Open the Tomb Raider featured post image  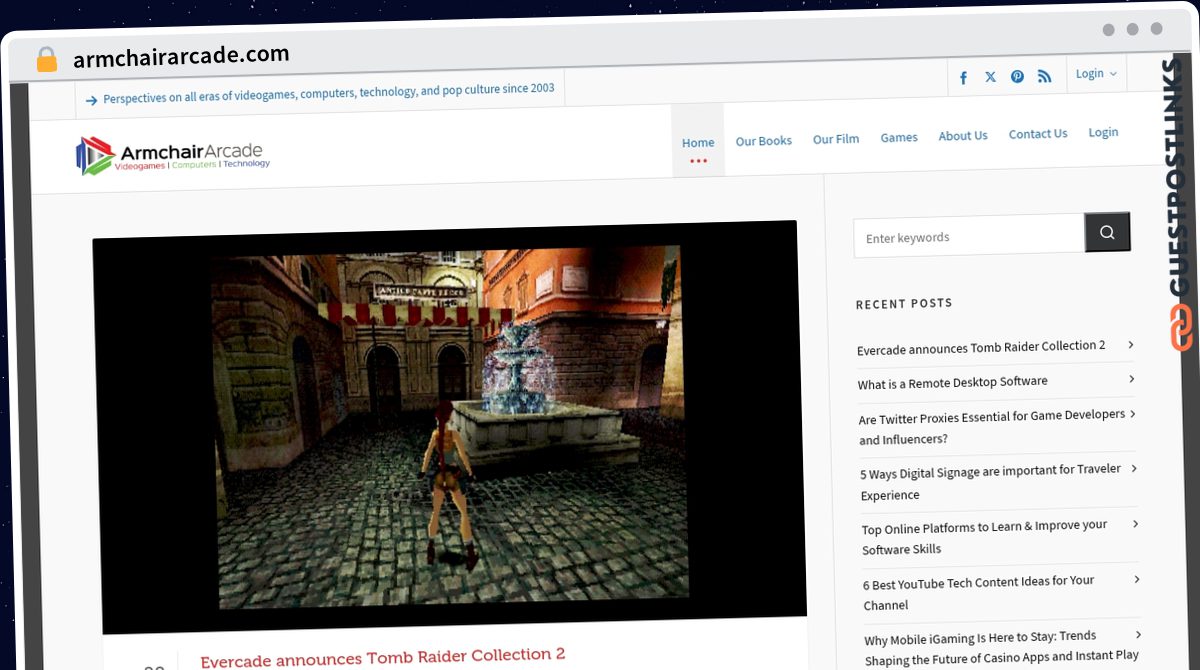tap(450, 428)
